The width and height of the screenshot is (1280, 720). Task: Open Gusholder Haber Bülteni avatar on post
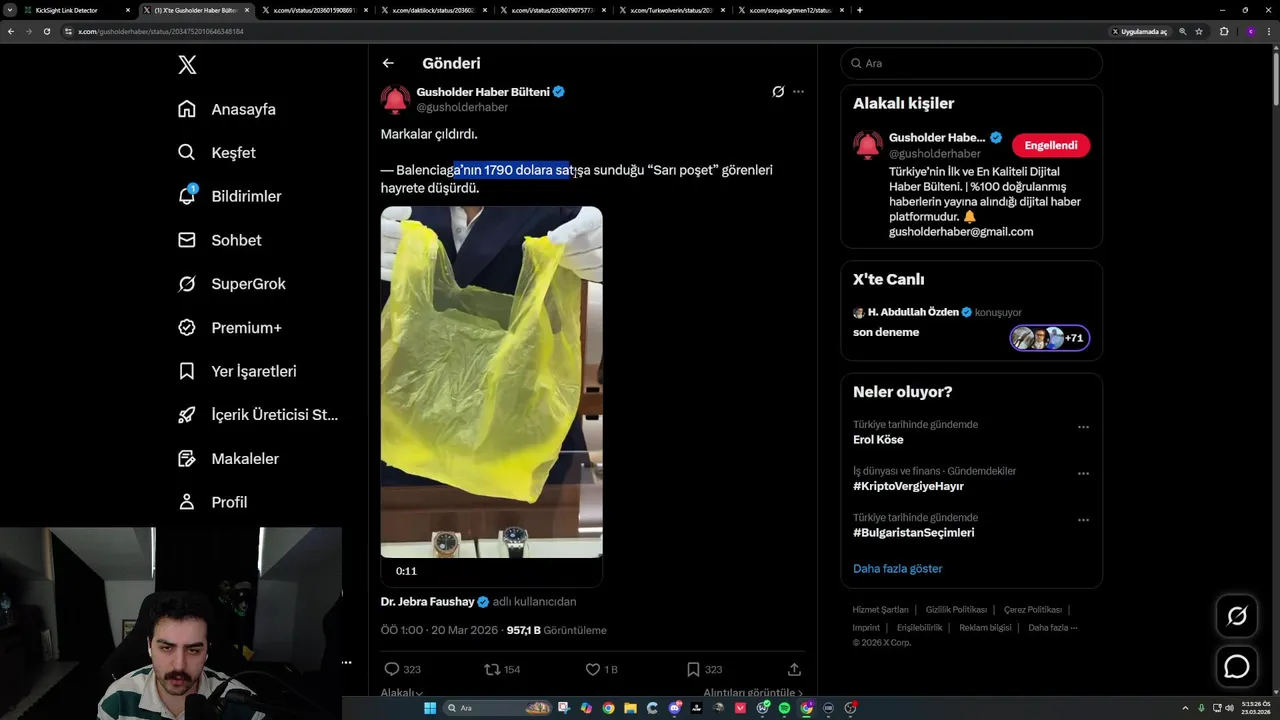395,99
